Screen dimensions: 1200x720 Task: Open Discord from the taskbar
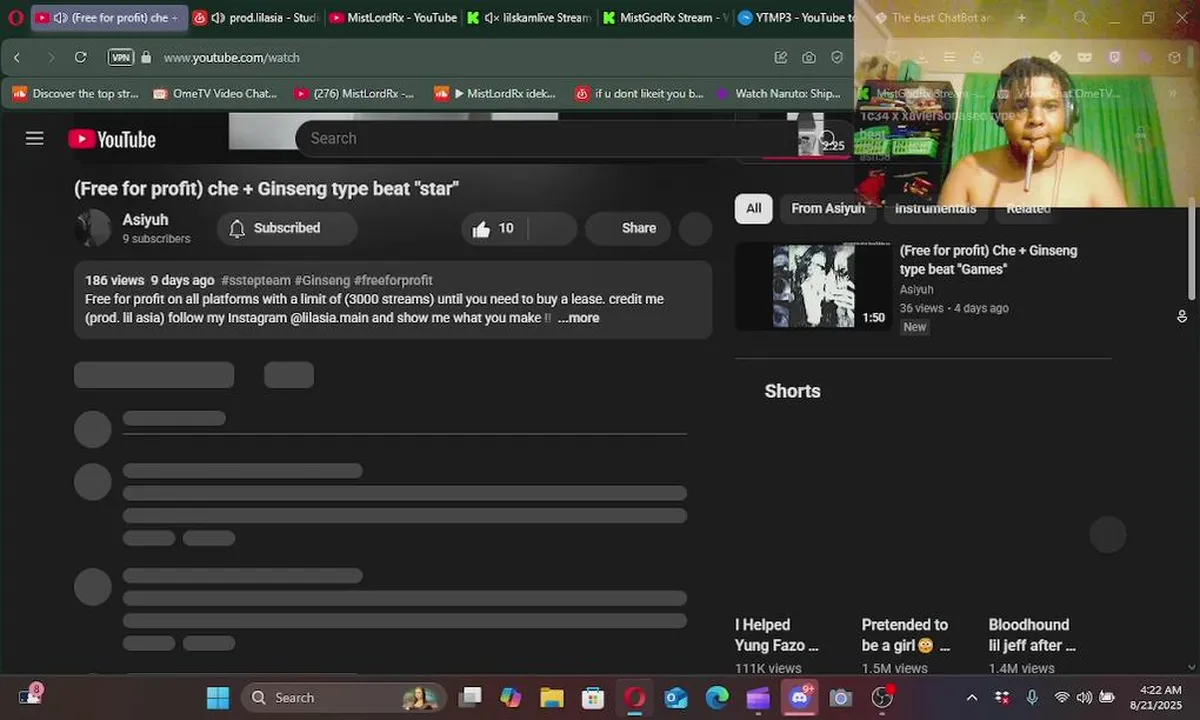point(800,697)
